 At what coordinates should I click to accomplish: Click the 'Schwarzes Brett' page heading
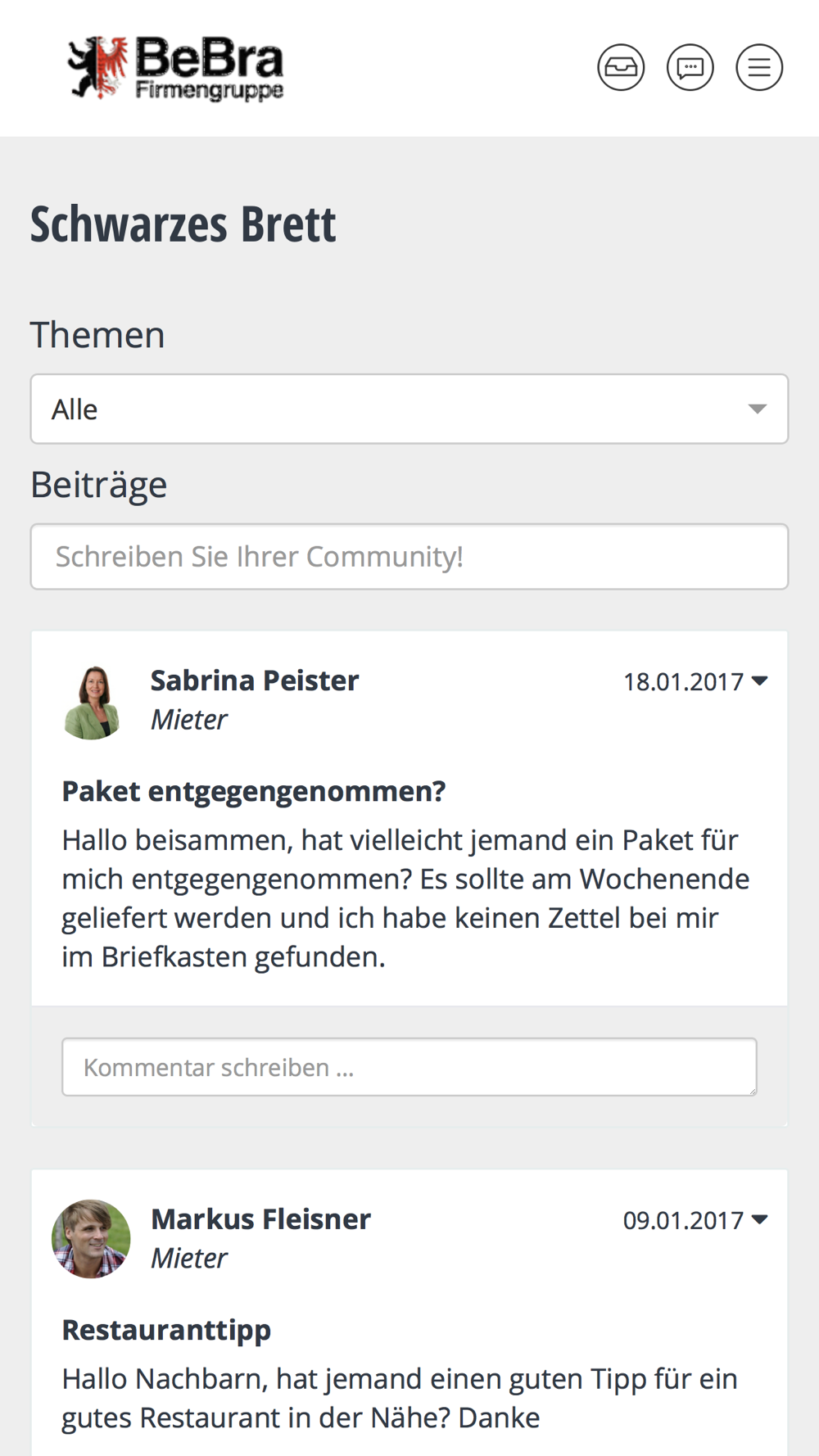click(x=183, y=224)
